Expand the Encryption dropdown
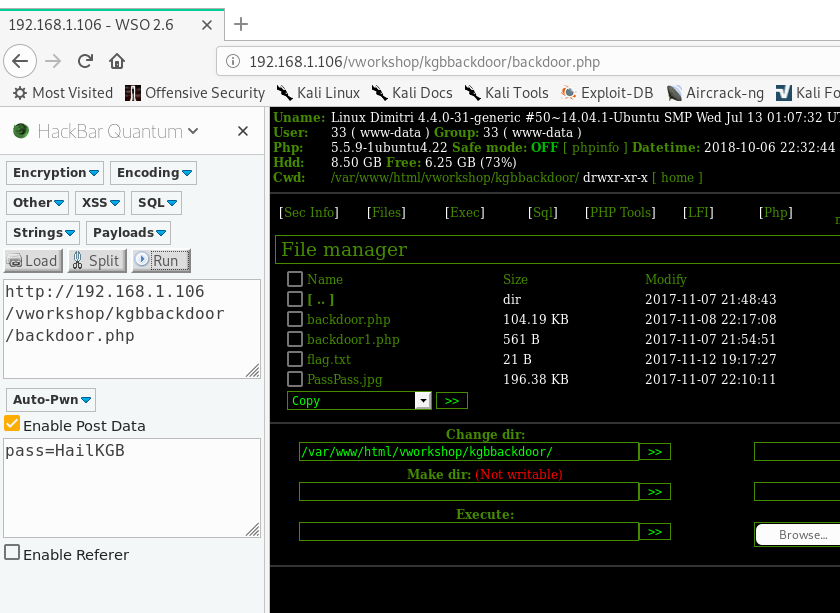The height and width of the screenshot is (613, 840). [56, 173]
